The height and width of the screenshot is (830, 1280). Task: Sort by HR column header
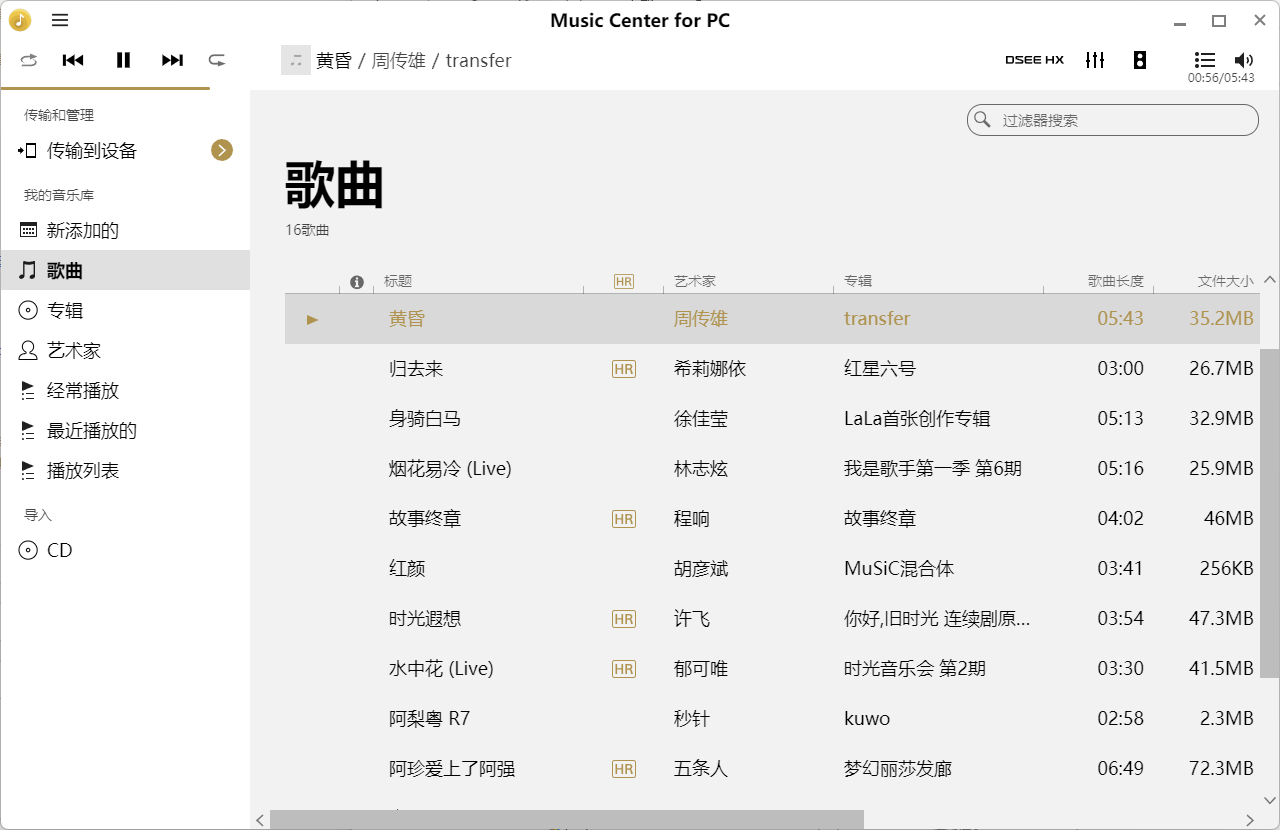(624, 282)
